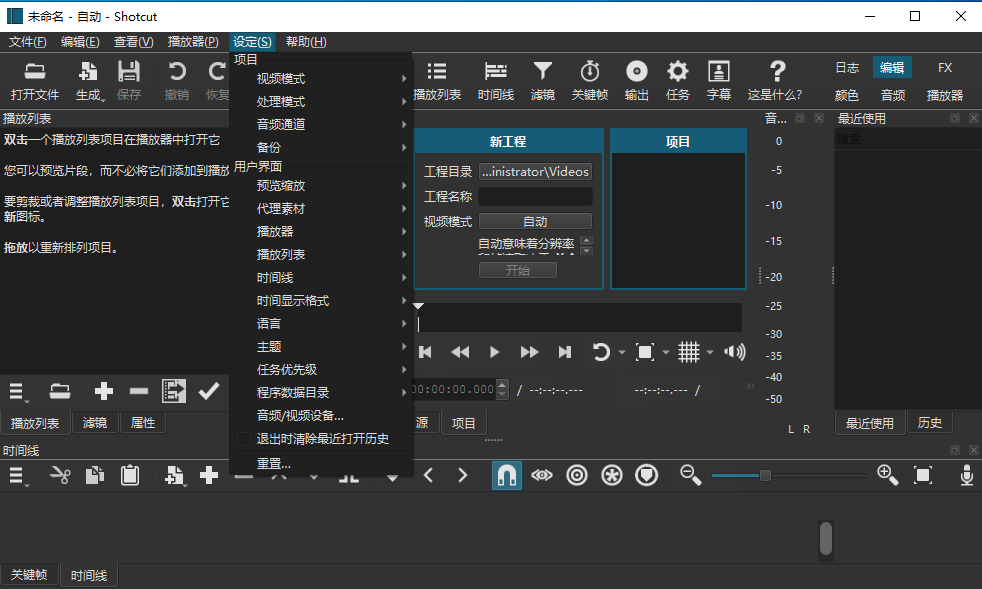This screenshot has height=589, width=982.
Task: Open the Timeline (时间线) toolbar icon
Action: [x=495, y=80]
